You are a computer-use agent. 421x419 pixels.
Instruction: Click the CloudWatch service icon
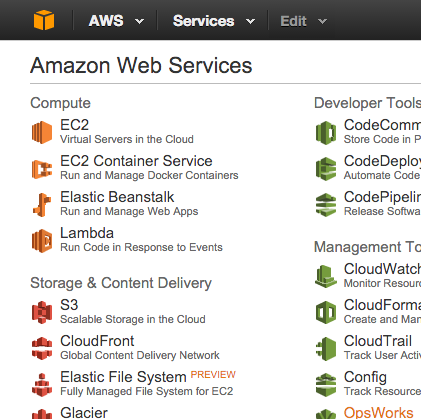click(x=326, y=276)
